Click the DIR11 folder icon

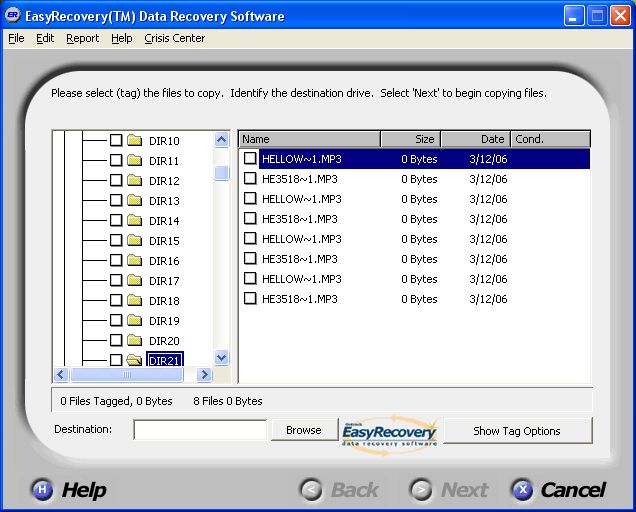tap(134, 160)
